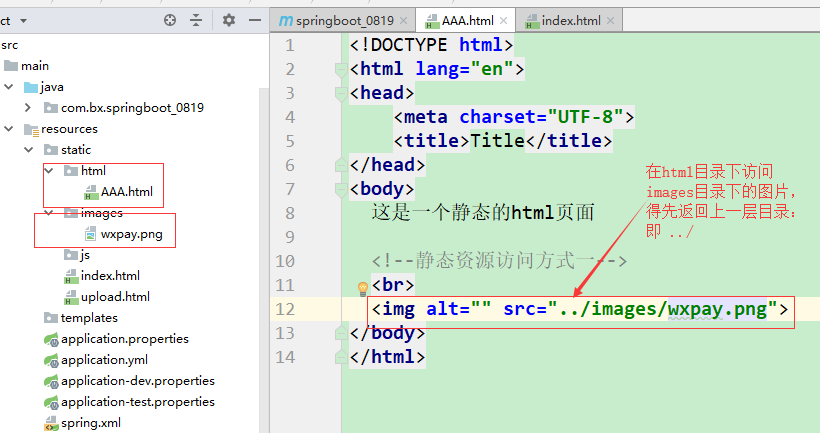Collapse the html folder chevron

49,170
